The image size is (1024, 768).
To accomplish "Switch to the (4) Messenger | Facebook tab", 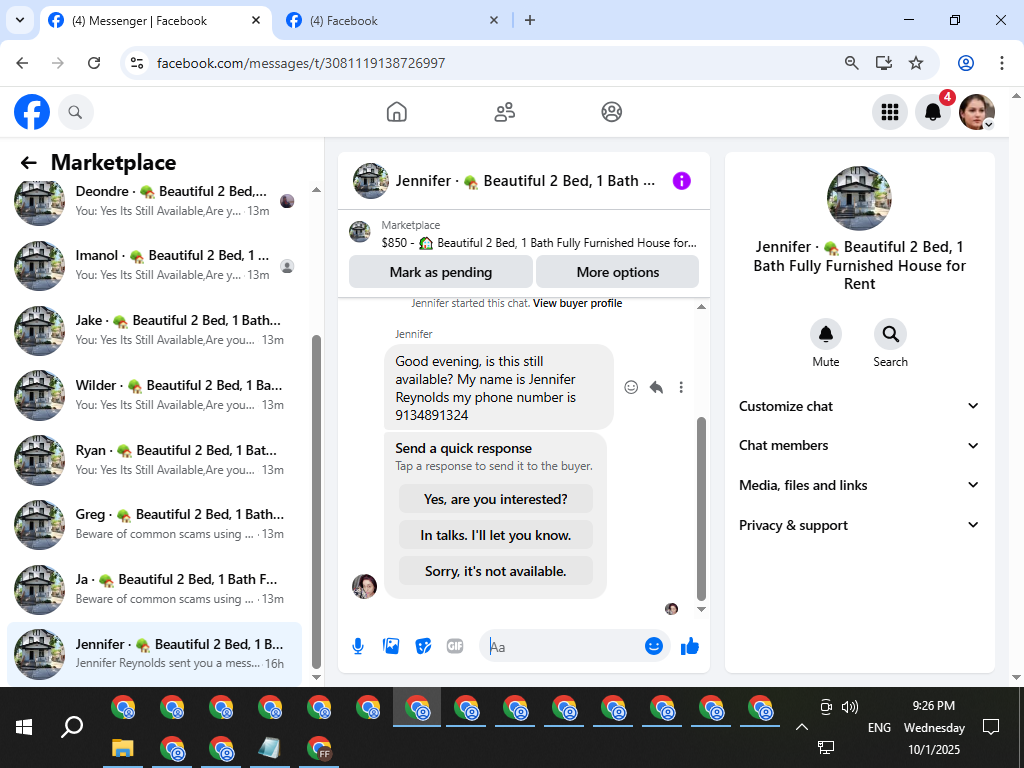I will pyautogui.click(x=155, y=21).
